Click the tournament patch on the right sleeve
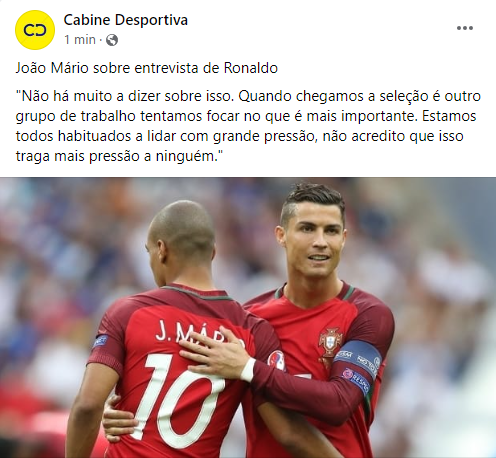496x458 pixels. click(276, 360)
